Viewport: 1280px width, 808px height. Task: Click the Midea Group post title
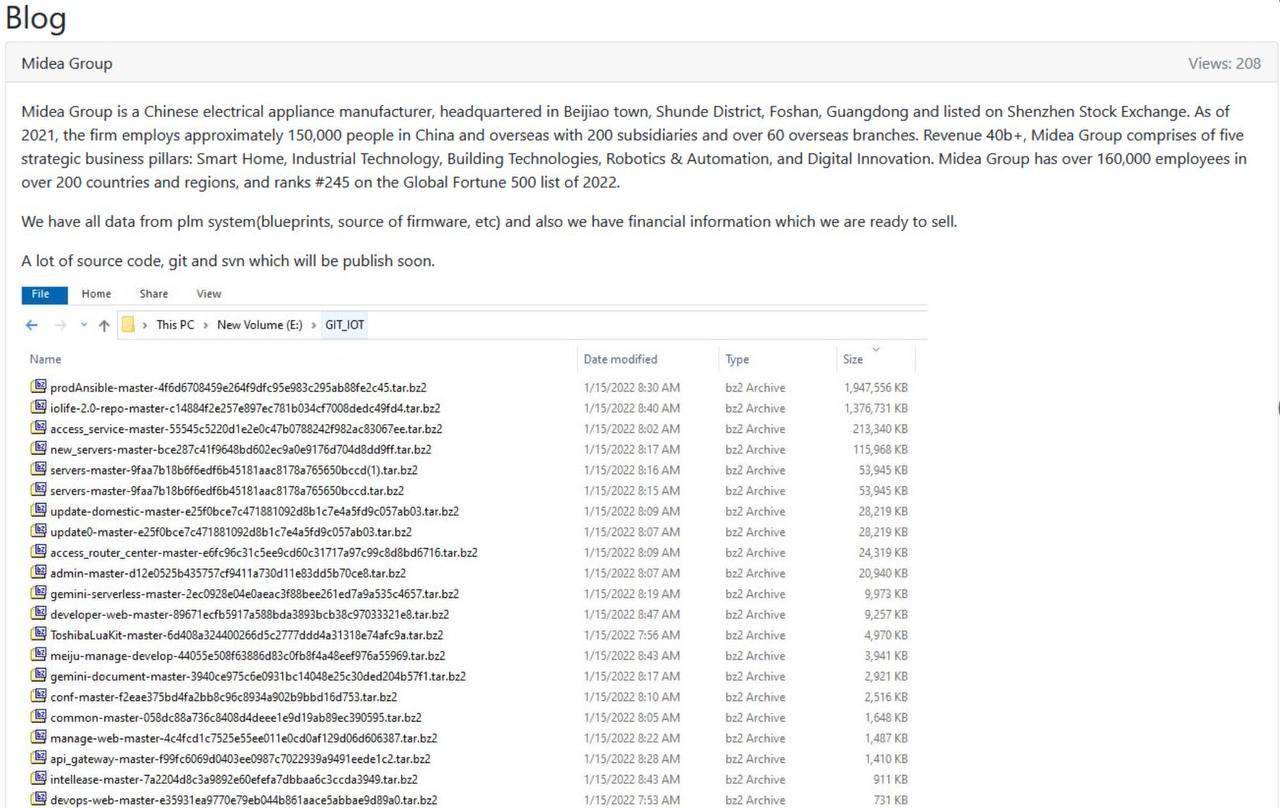coord(67,63)
